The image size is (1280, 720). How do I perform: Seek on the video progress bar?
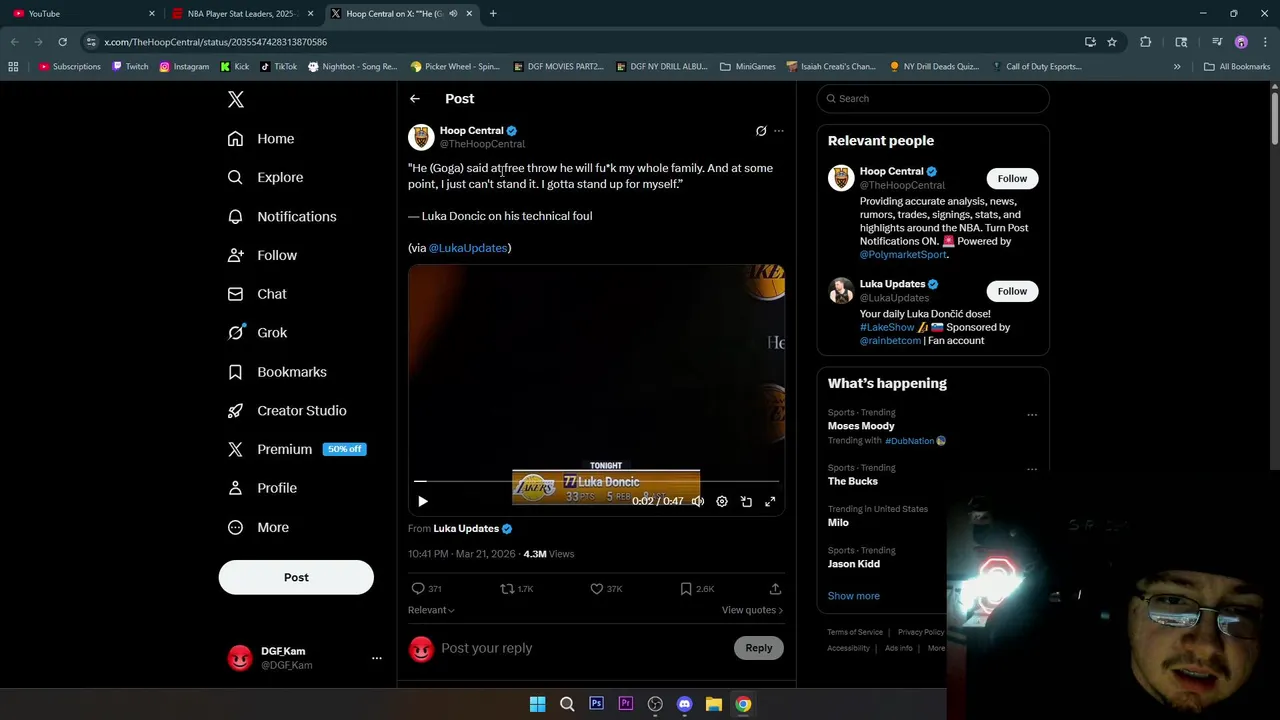[x=596, y=481]
